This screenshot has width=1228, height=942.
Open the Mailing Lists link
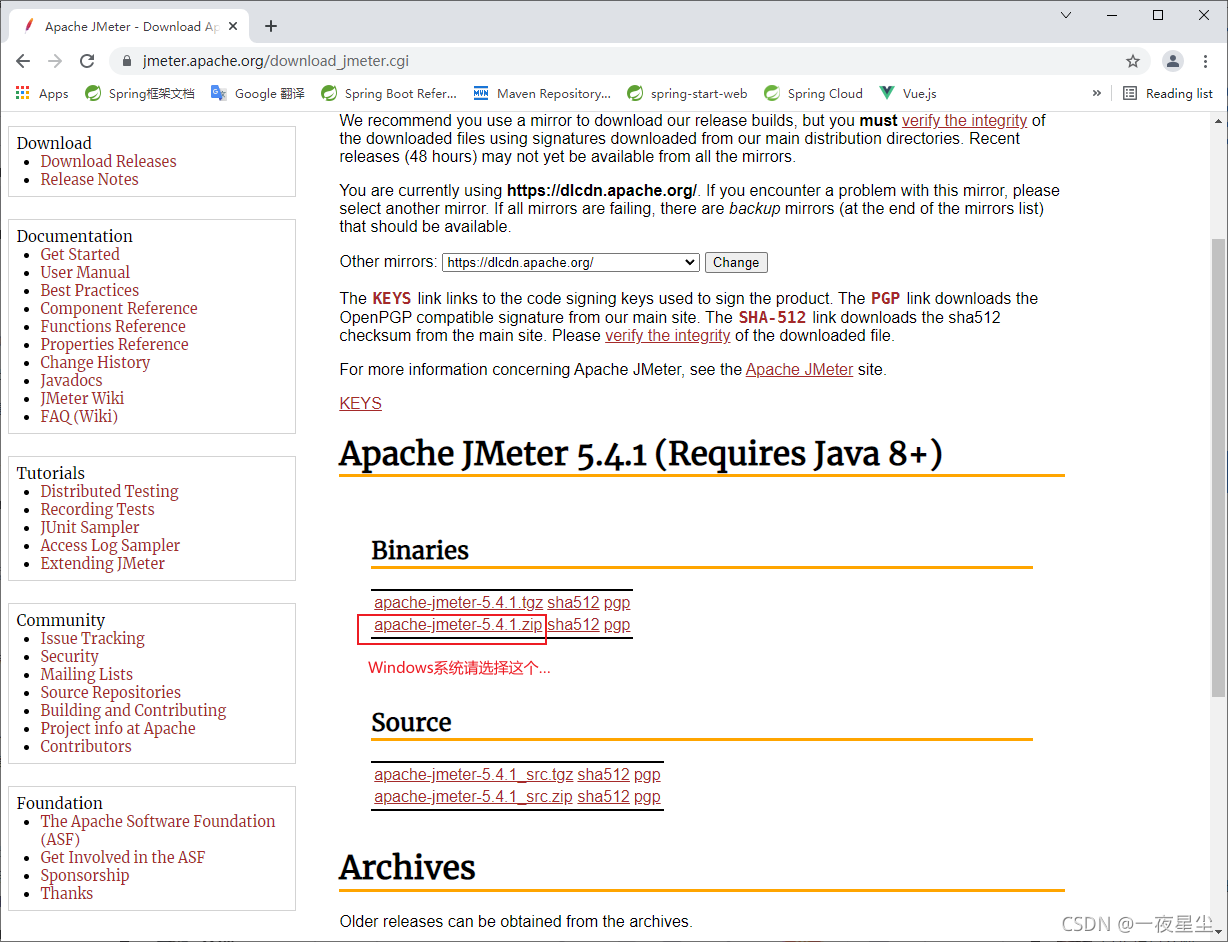pos(86,674)
